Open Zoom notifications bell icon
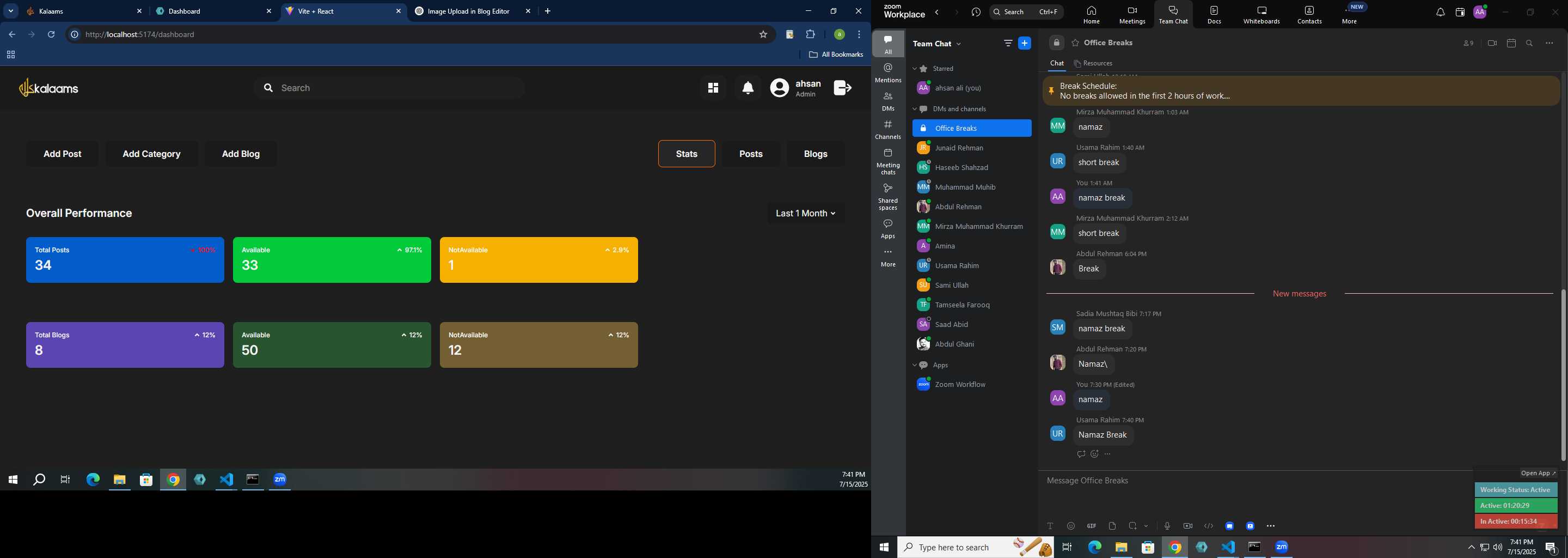 click(1440, 12)
